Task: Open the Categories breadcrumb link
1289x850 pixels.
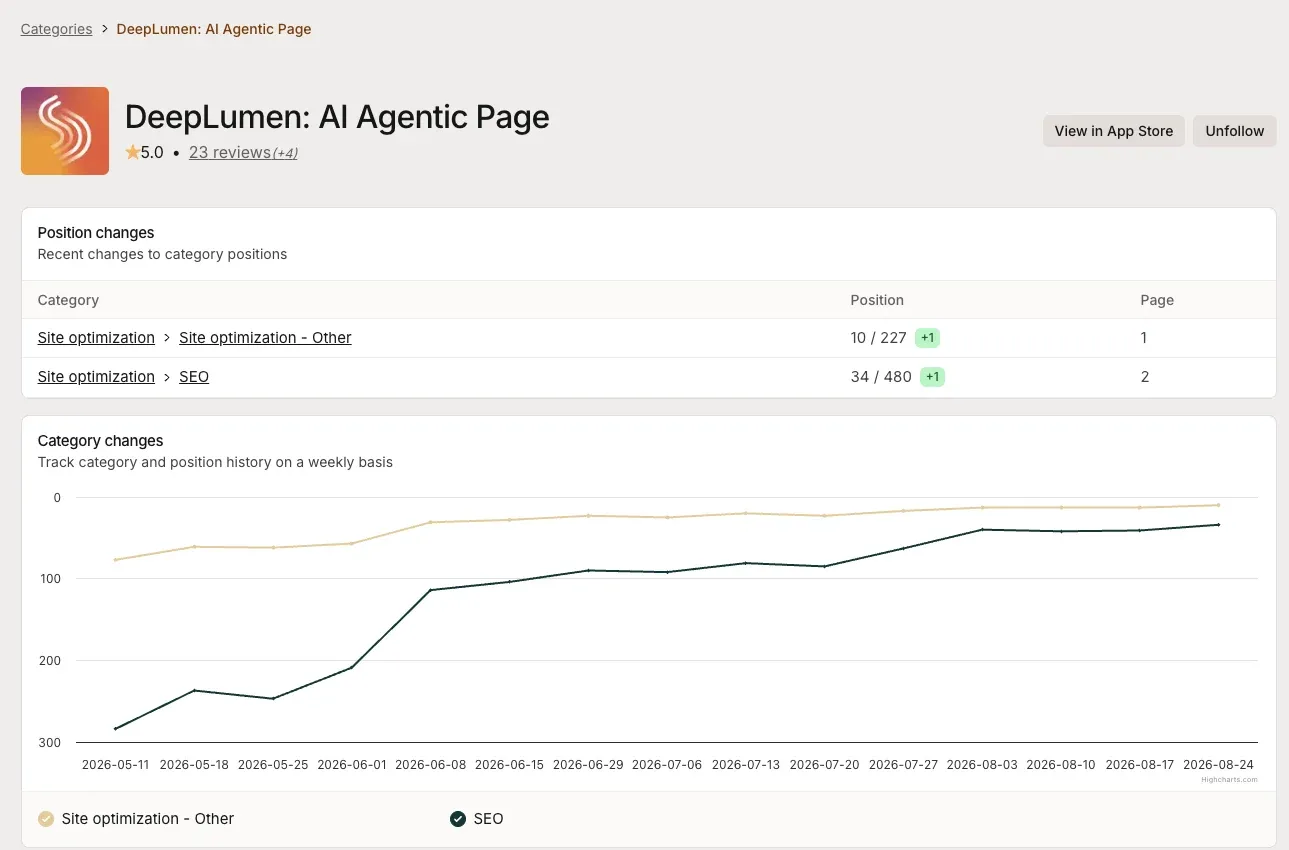Action: [x=56, y=29]
